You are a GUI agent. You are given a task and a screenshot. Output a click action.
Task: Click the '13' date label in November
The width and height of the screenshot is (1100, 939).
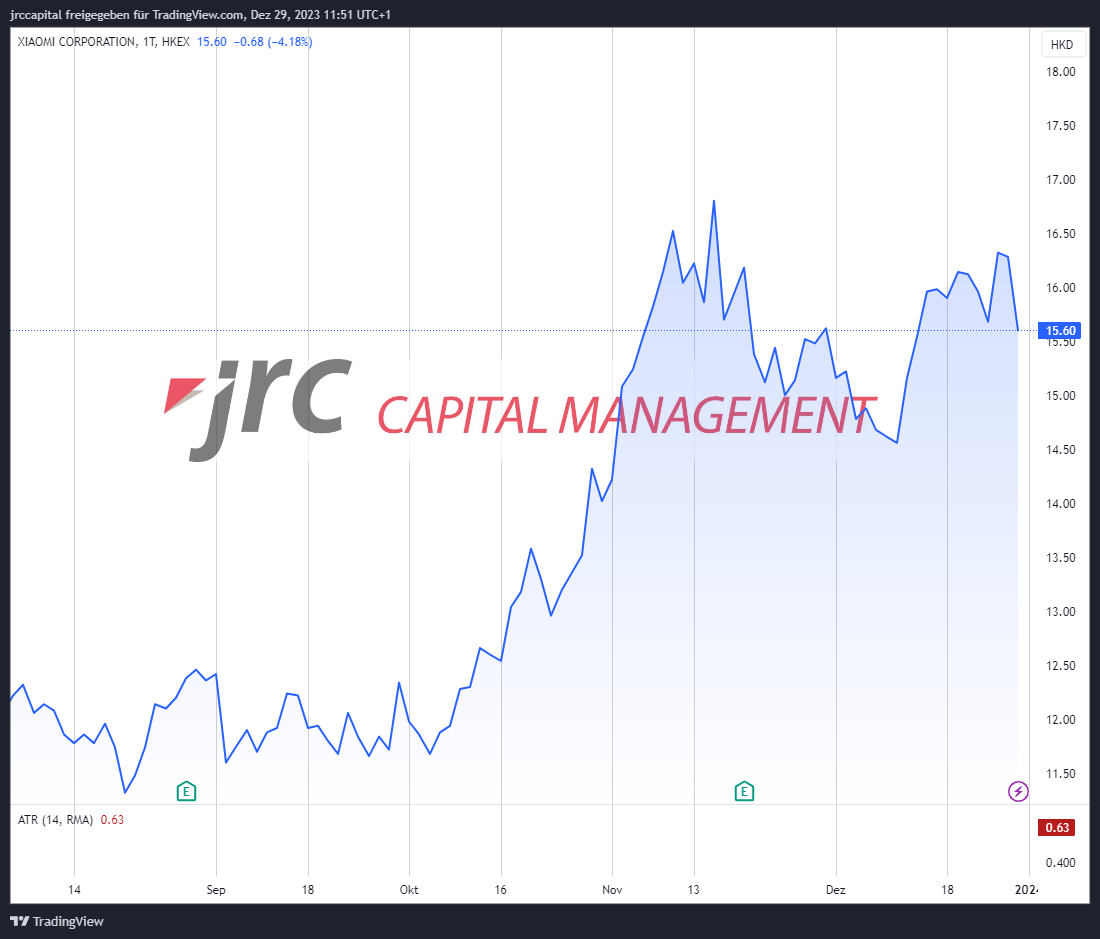[693, 889]
